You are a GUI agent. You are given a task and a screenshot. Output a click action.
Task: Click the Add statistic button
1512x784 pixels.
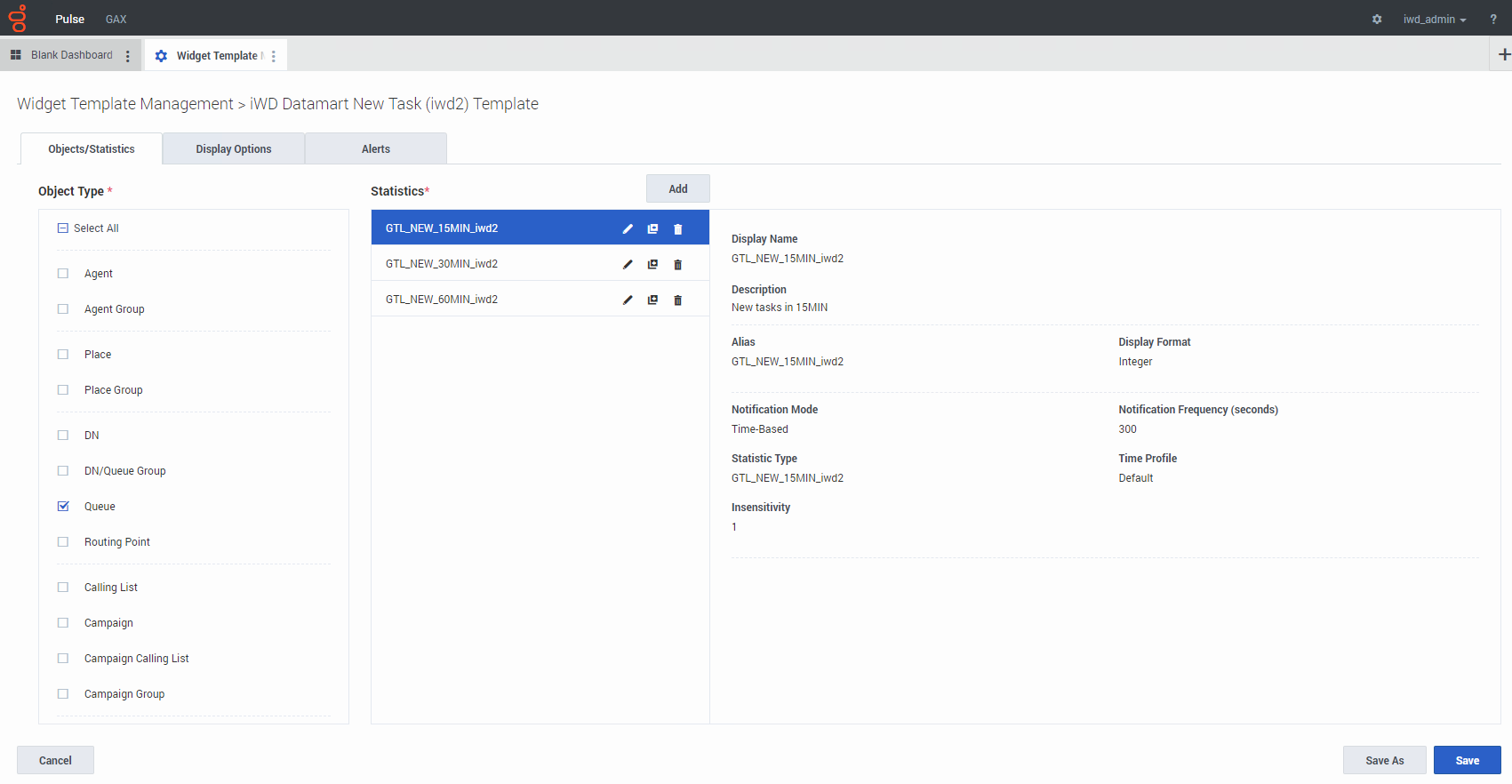[x=677, y=188]
